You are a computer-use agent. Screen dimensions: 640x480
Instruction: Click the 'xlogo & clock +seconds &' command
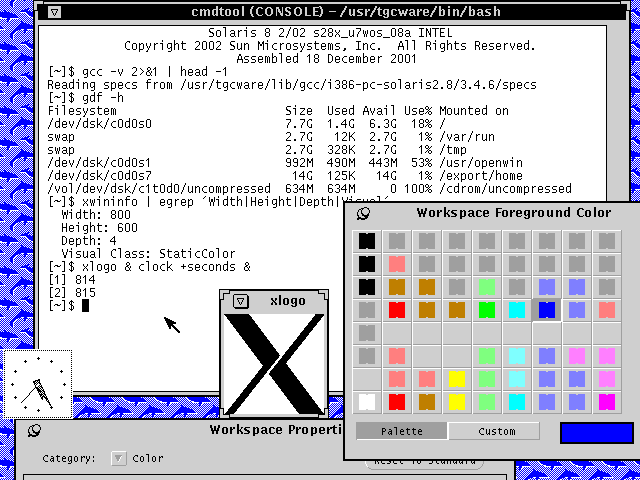166,267
